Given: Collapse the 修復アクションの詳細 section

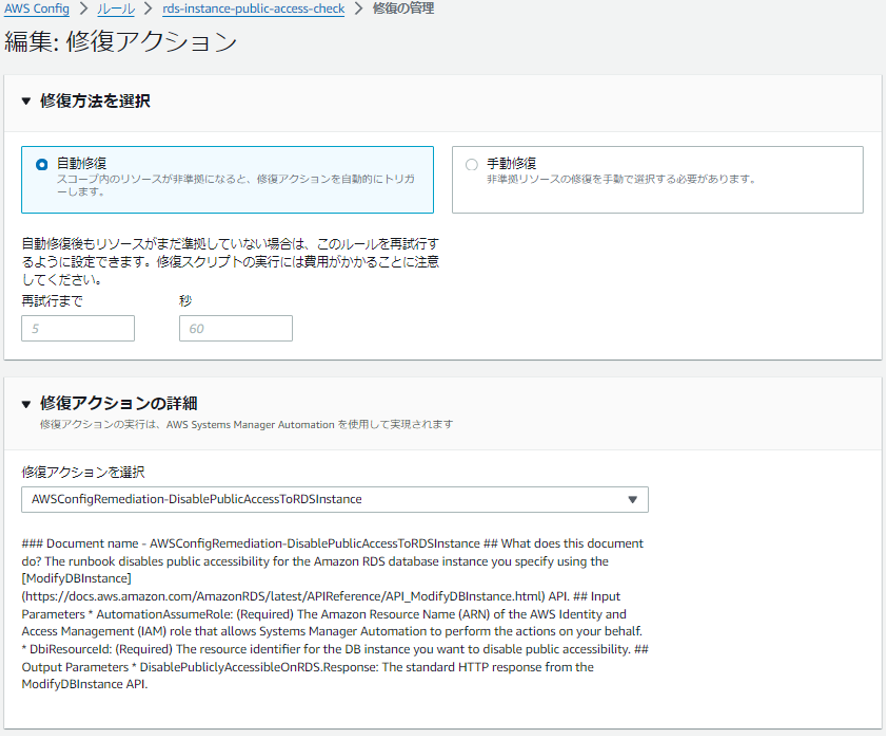Looking at the screenshot, I should point(26,404).
